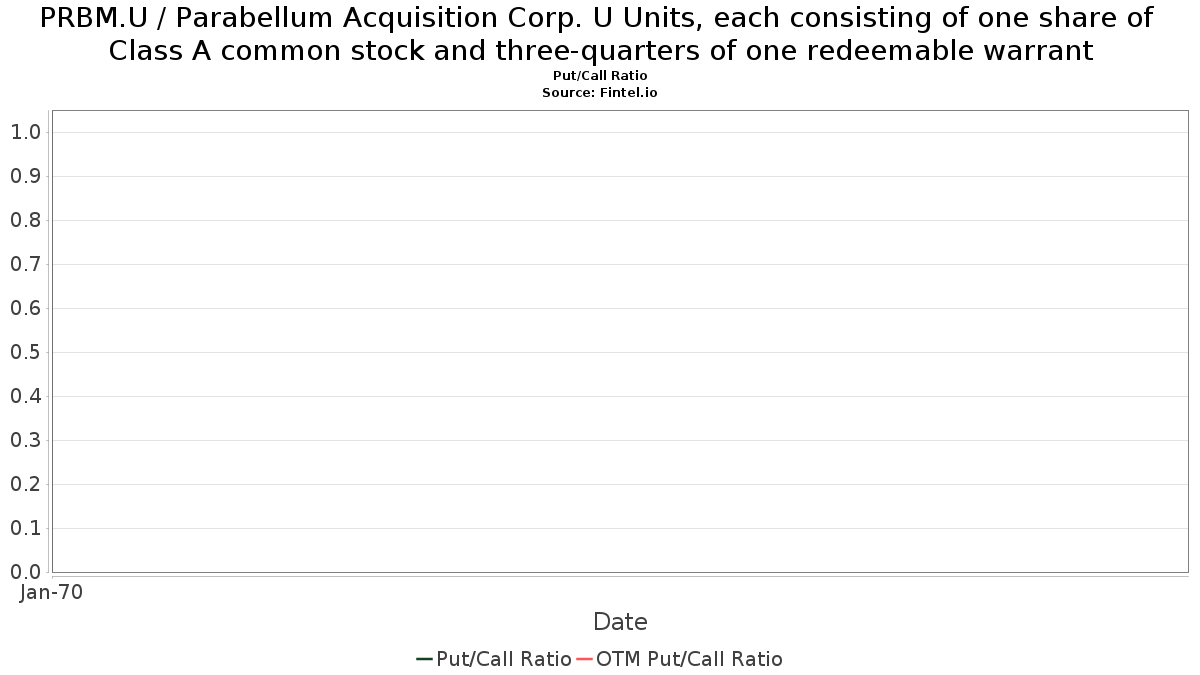
Task: Select the PRBM.U Parabellum Acquisition Corp. chart title
Action: pos(600,33)
